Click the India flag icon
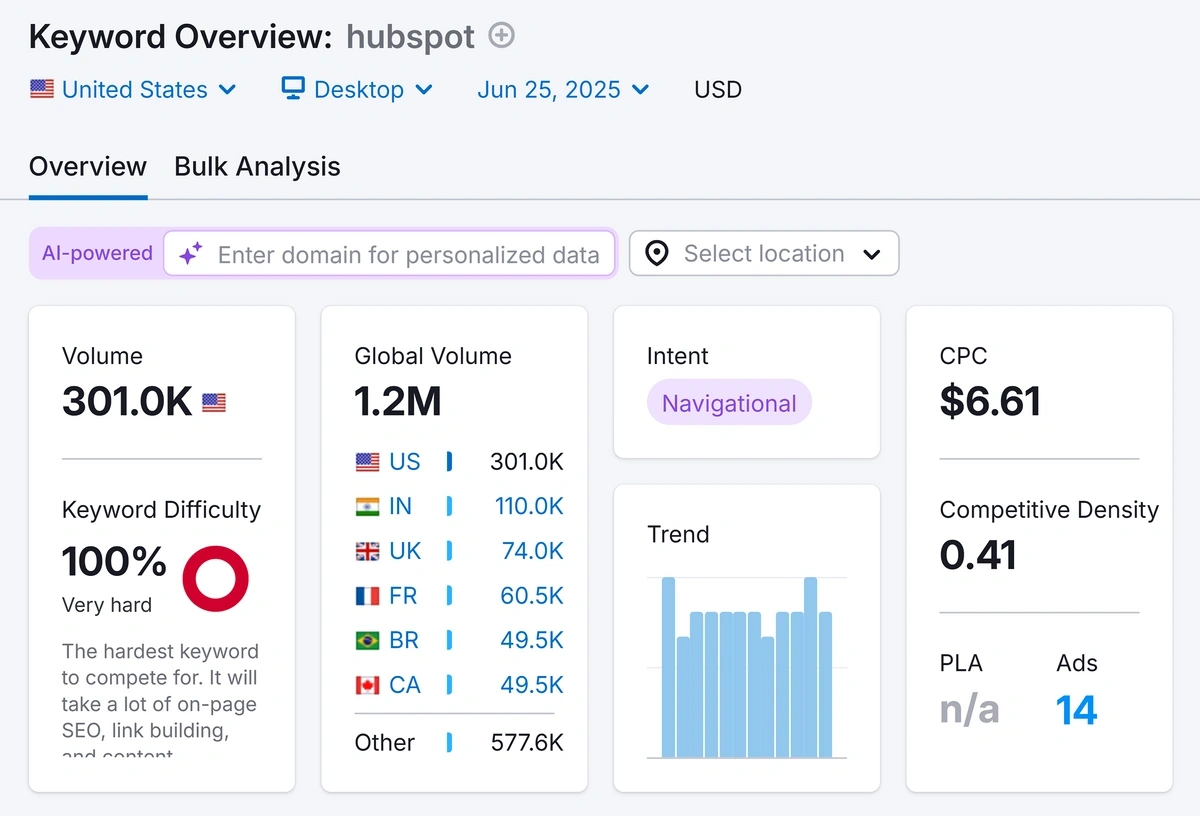The image size is (1200, 816). pos(367,507)
